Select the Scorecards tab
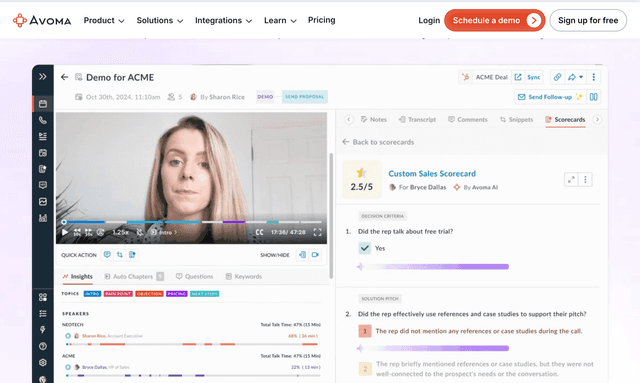Image resolution: width=640 pixels, height=383 pixels. (565, 119)
